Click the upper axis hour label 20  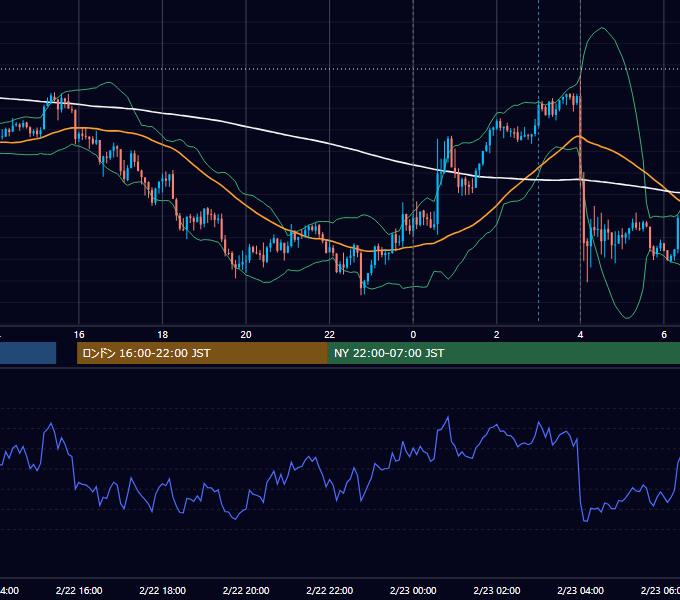(x=246, y=335)
